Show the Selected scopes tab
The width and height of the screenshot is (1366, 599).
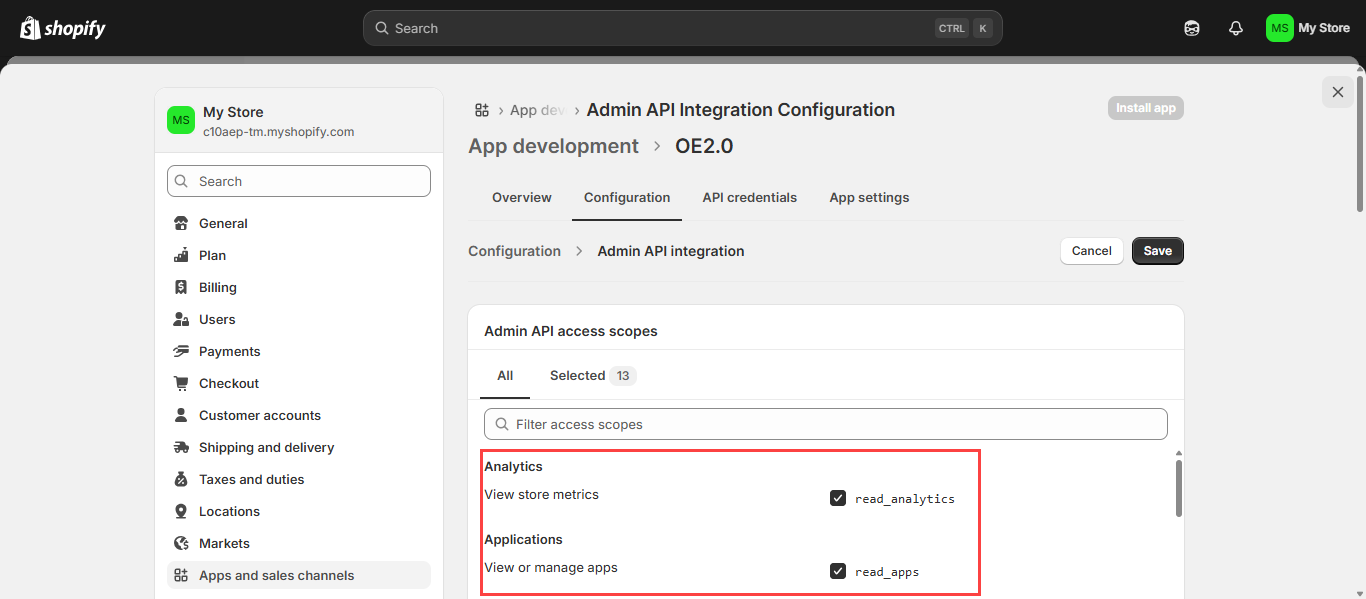[x=591, y=376]
